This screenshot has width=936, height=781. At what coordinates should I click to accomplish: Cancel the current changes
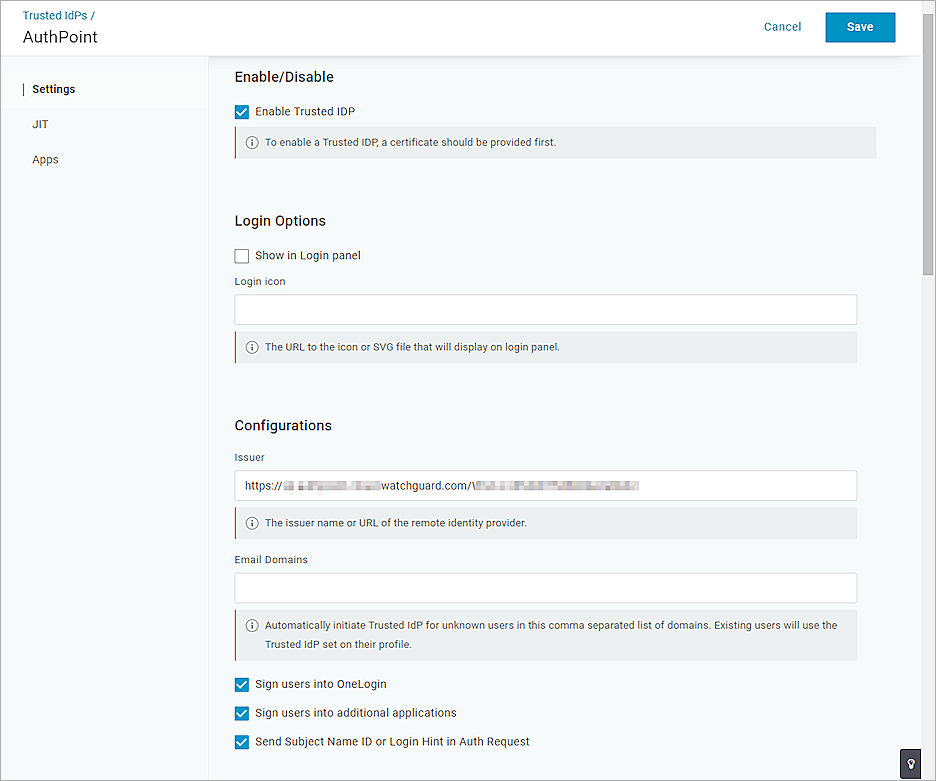point(782,27)
